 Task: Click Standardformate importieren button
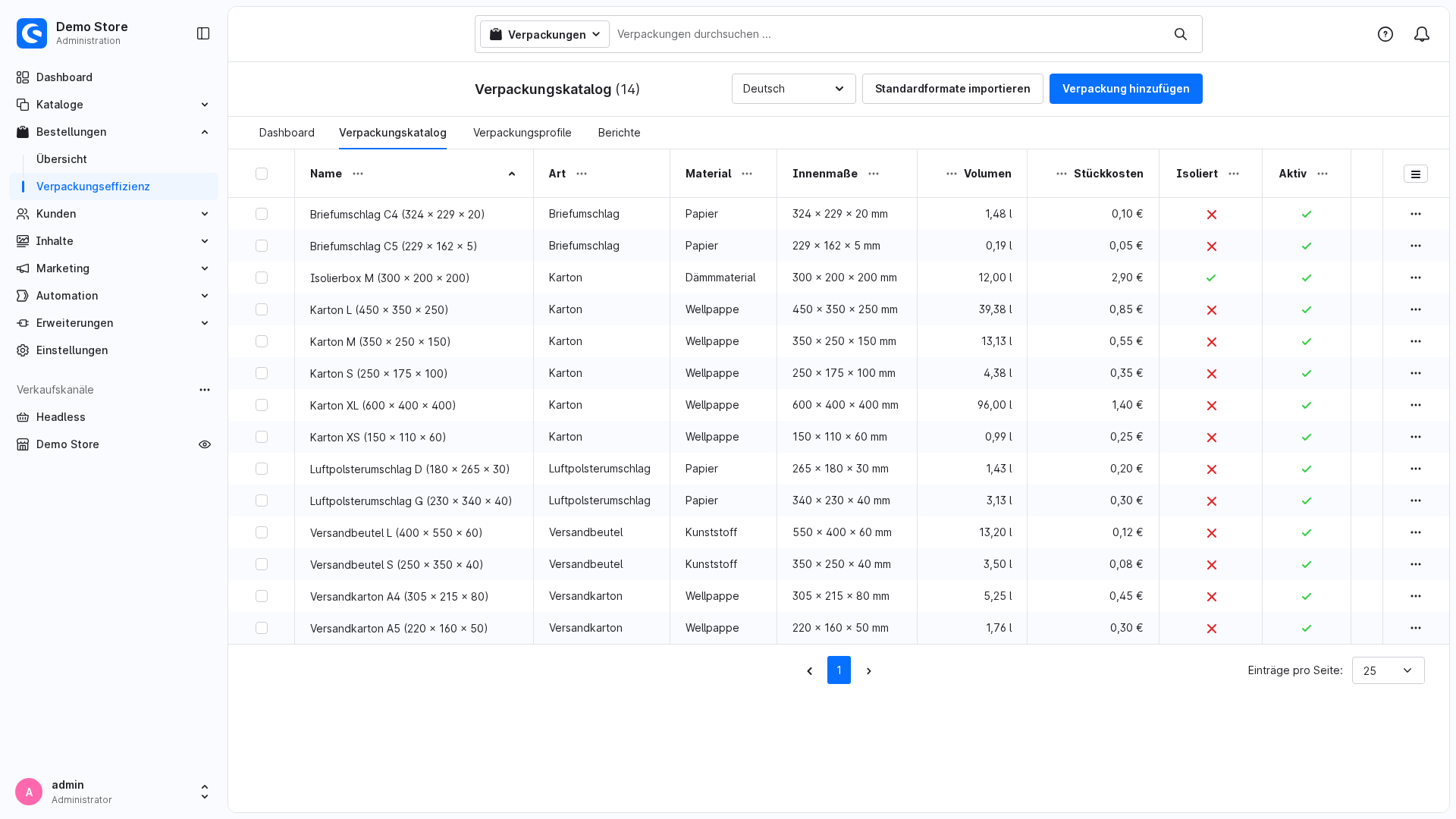(952, 89)
